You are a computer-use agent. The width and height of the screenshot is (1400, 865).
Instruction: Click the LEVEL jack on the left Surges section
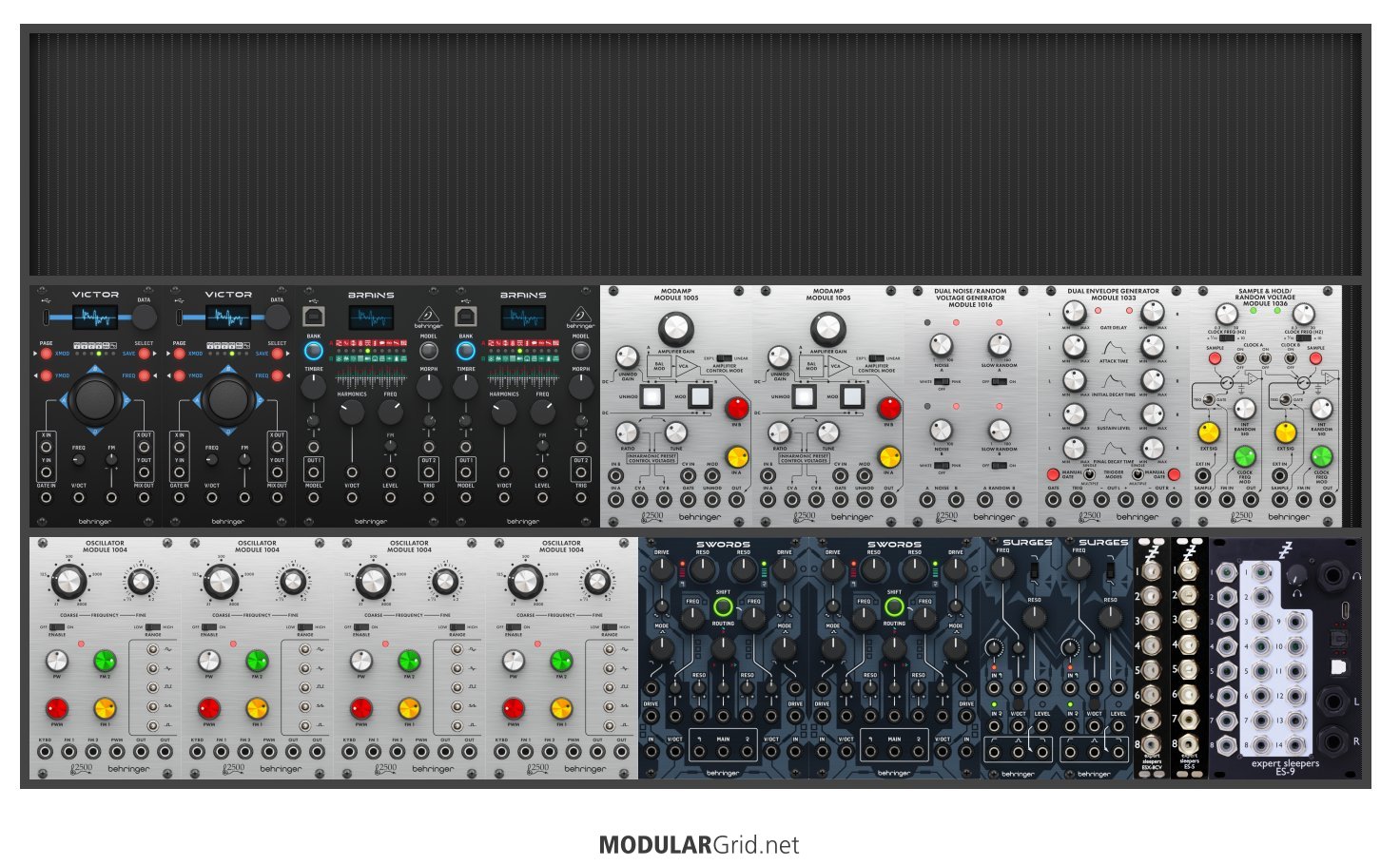click(1042, 726)
